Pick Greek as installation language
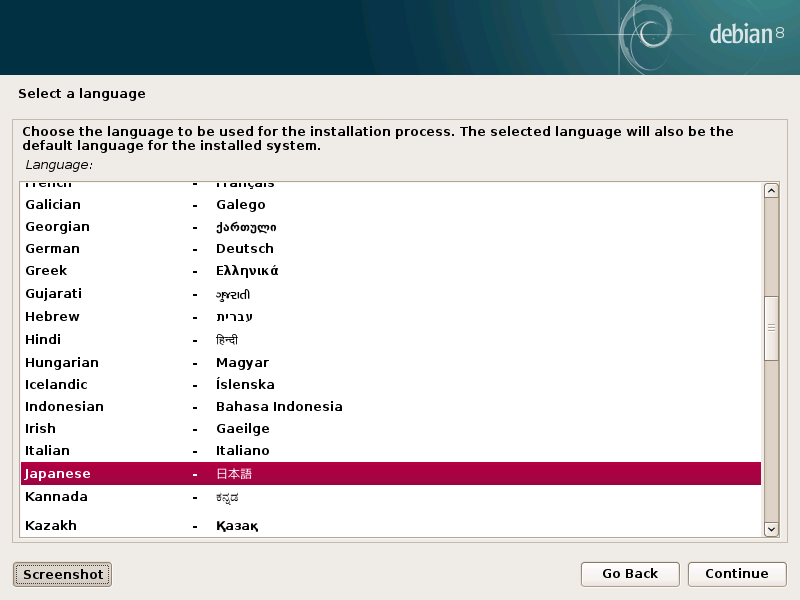The width and height of the screenshot is (800, 600). pos(46,271)
